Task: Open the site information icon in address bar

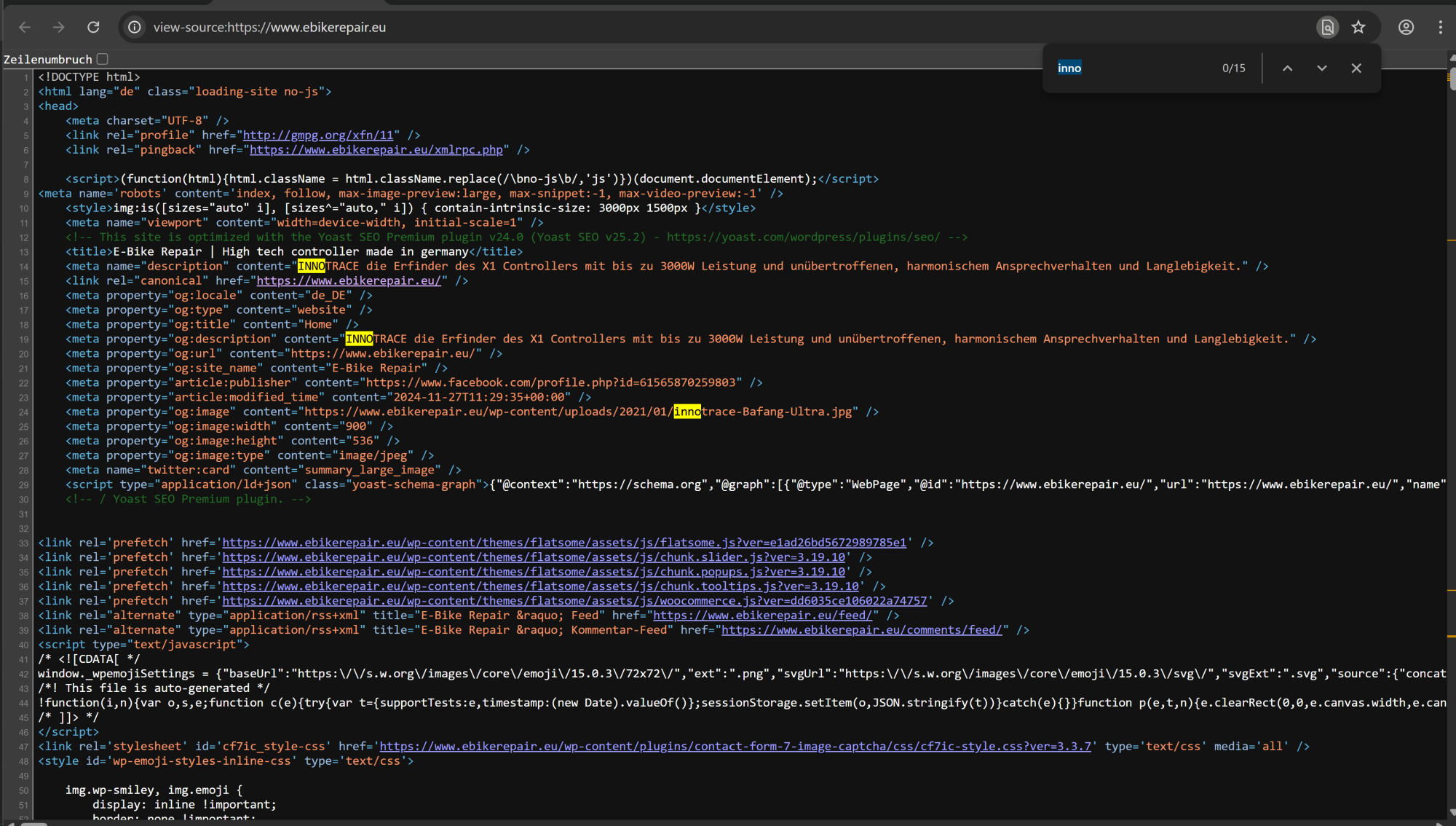Action: pyautogui.click(x=135, y=27)
